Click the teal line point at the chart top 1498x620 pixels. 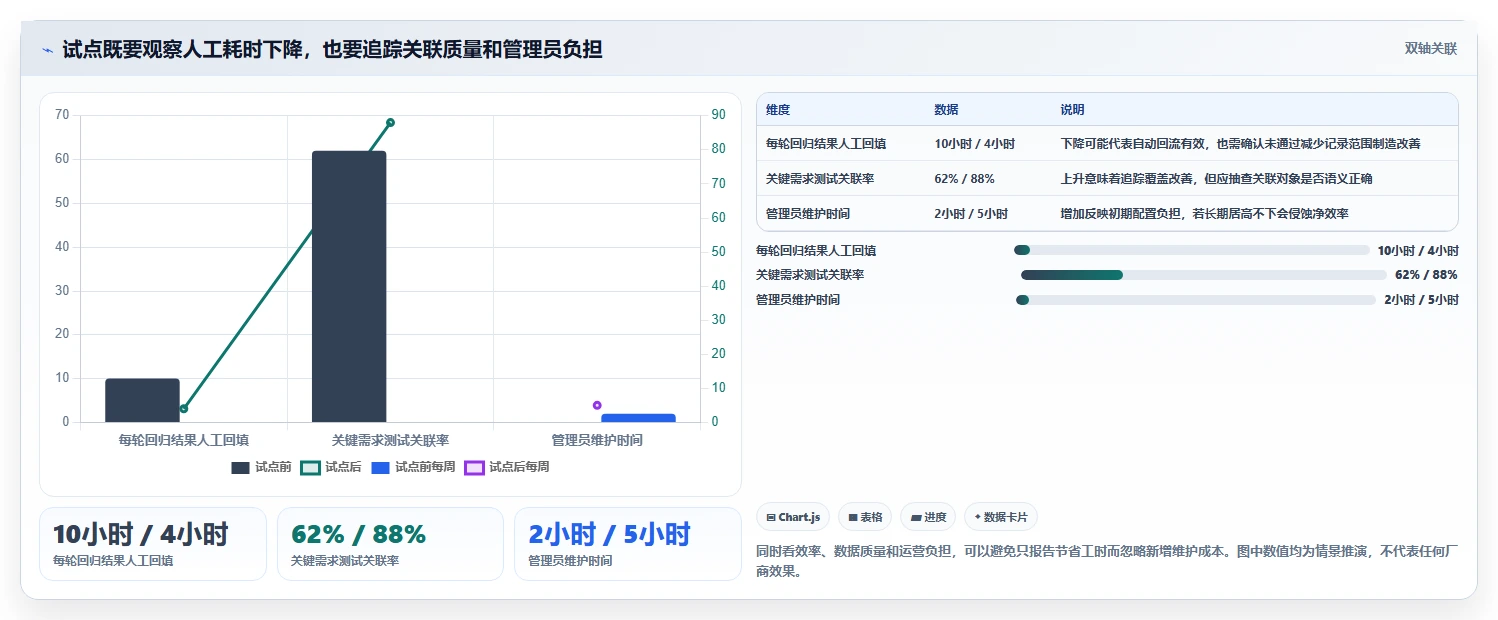390,123
